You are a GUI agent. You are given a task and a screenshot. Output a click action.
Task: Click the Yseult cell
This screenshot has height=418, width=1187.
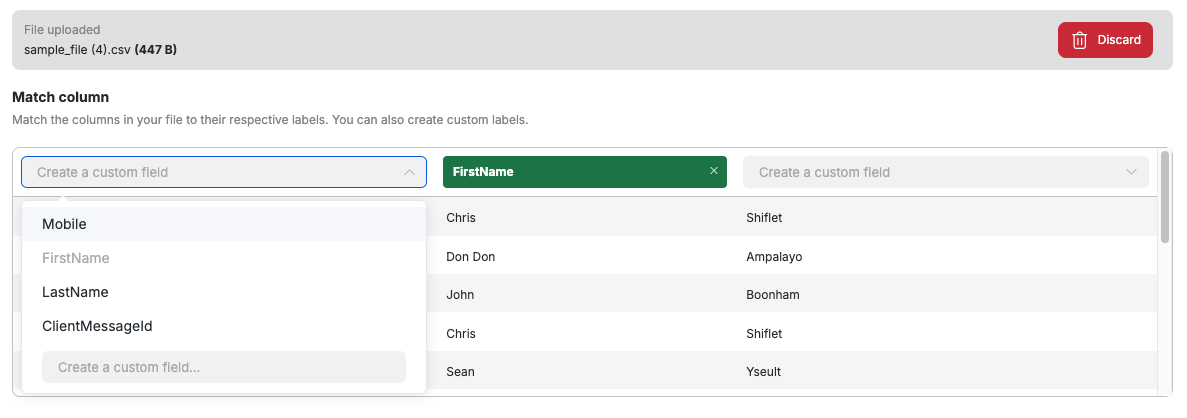coord(763,372)
